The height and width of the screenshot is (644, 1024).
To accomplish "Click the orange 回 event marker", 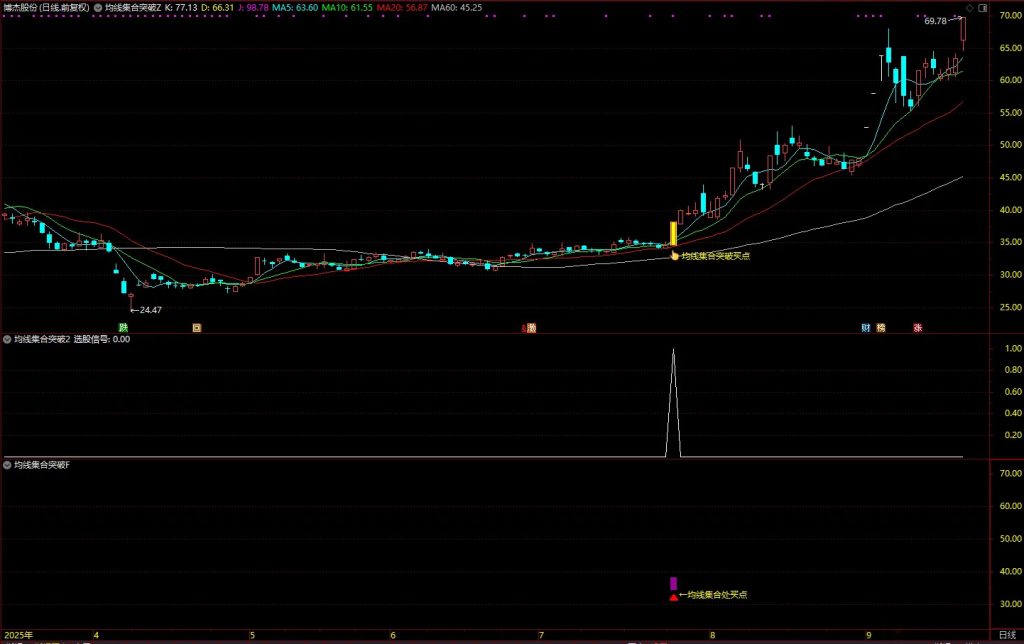I will [x=197, y=328].
